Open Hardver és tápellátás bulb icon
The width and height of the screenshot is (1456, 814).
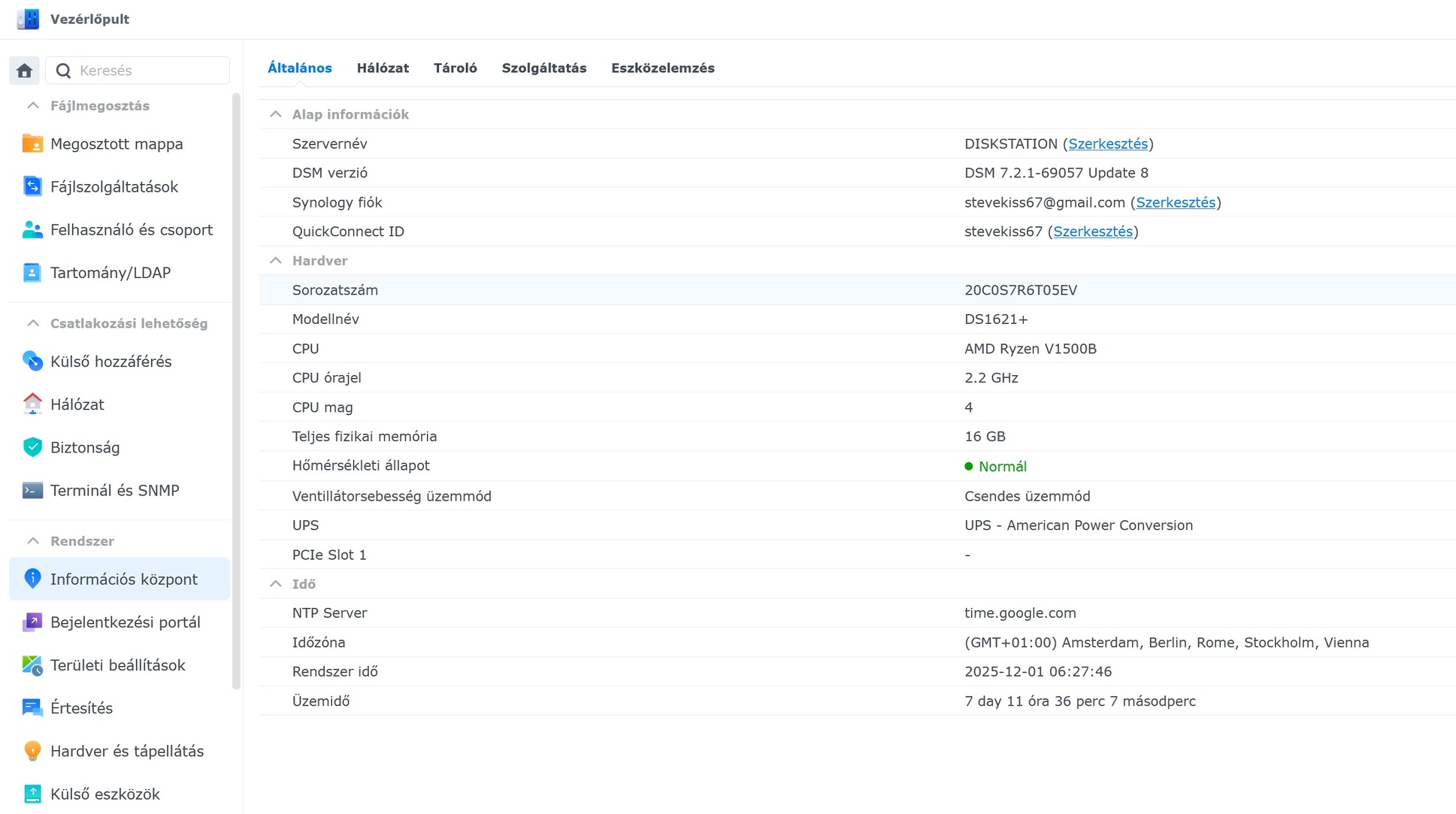(x=32, y=751)
